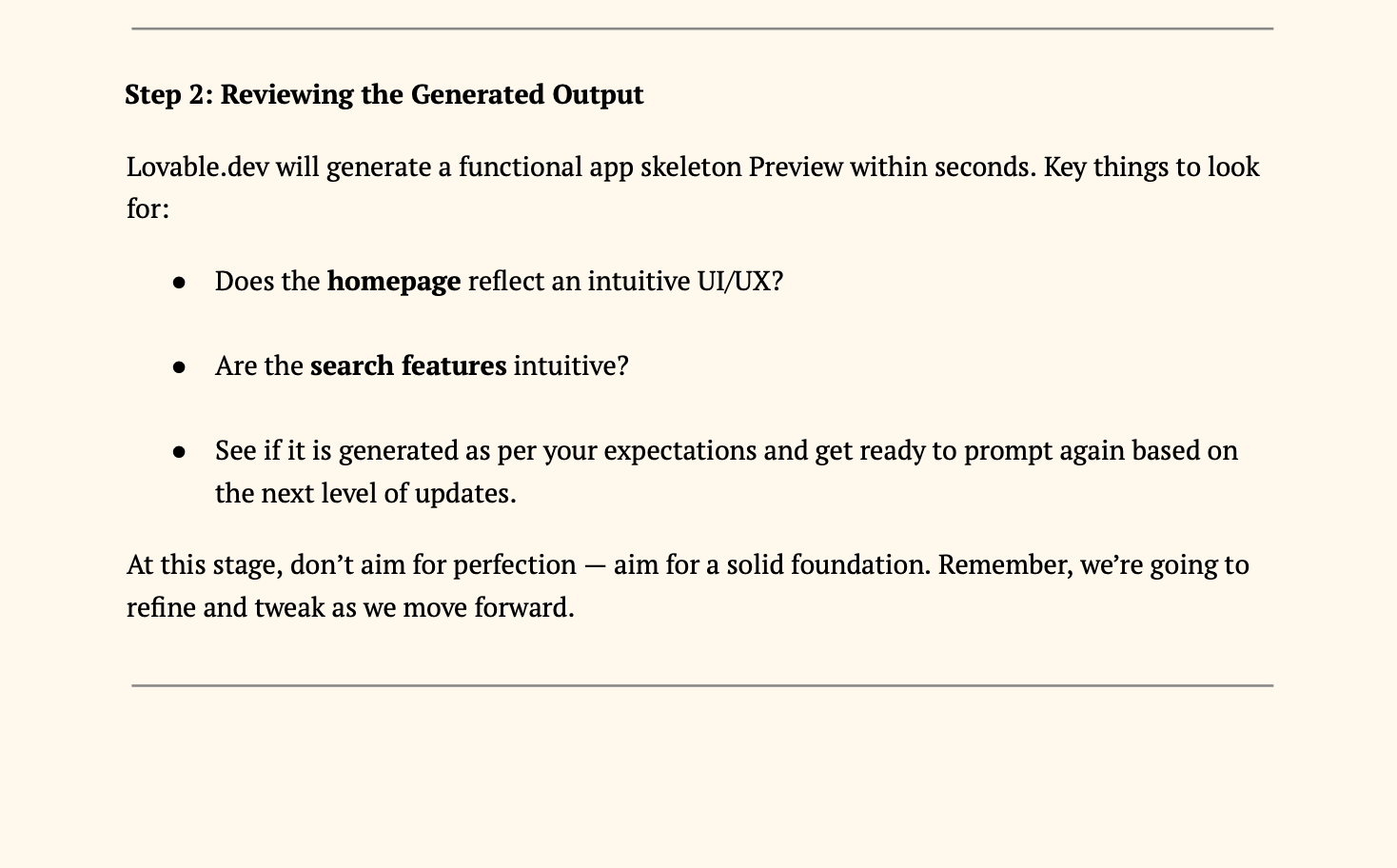1397x868 pixels.
Task: Click 'the next level of updates.' line
Action: pyautogui.click(x=365, y=494)
